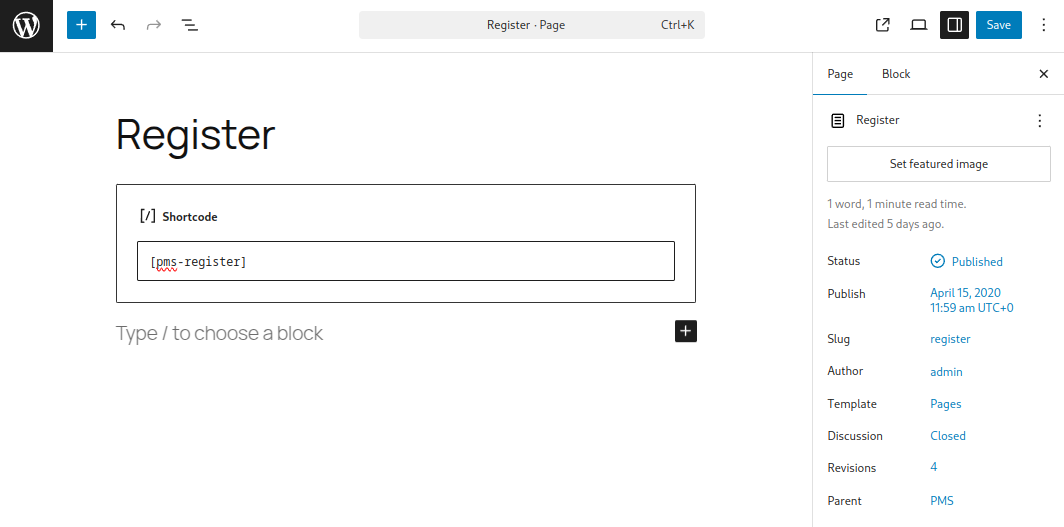1064x527 pixels.
Task: Open the Document Overview list icon
Action: coord(189,25)
